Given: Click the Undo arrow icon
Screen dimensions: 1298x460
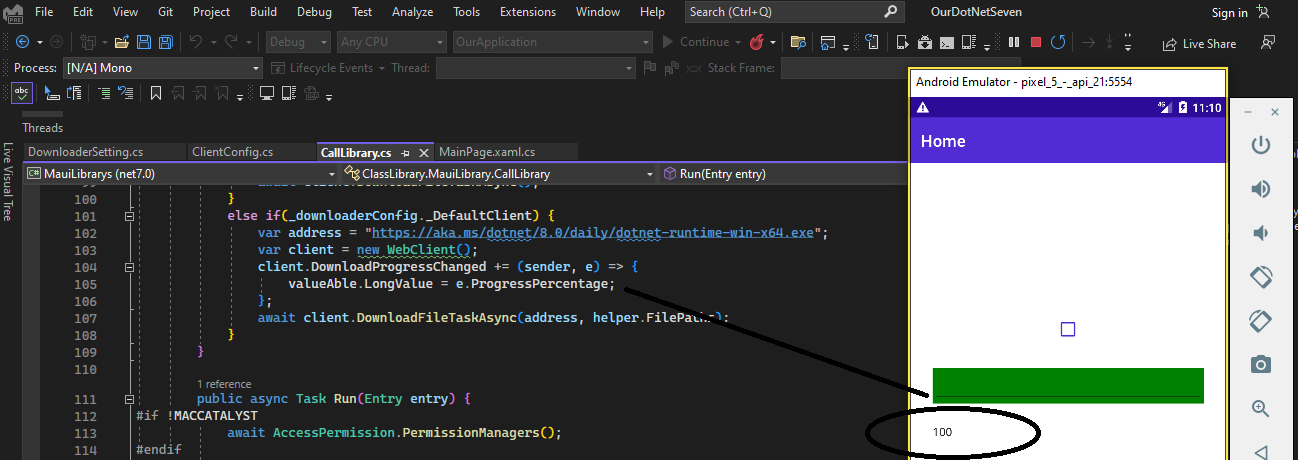Looking at the screenshot, I should (196, 43).
